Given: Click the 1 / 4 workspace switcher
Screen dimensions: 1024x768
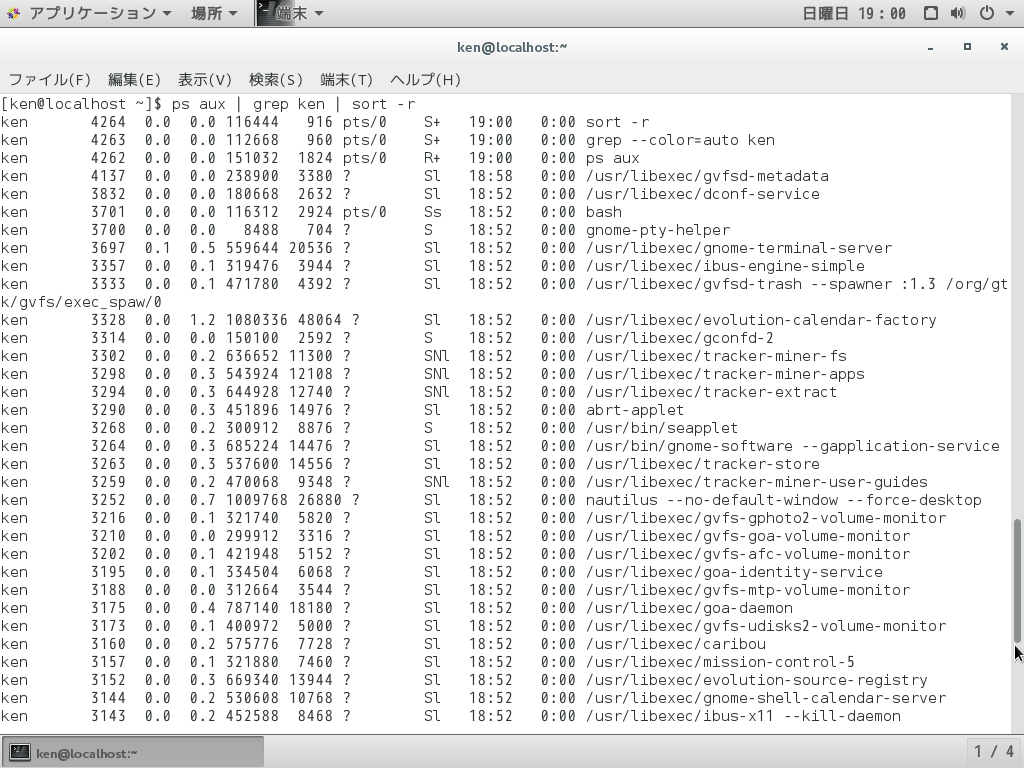Looking at the screenshot, I should (x=994, y=752).
